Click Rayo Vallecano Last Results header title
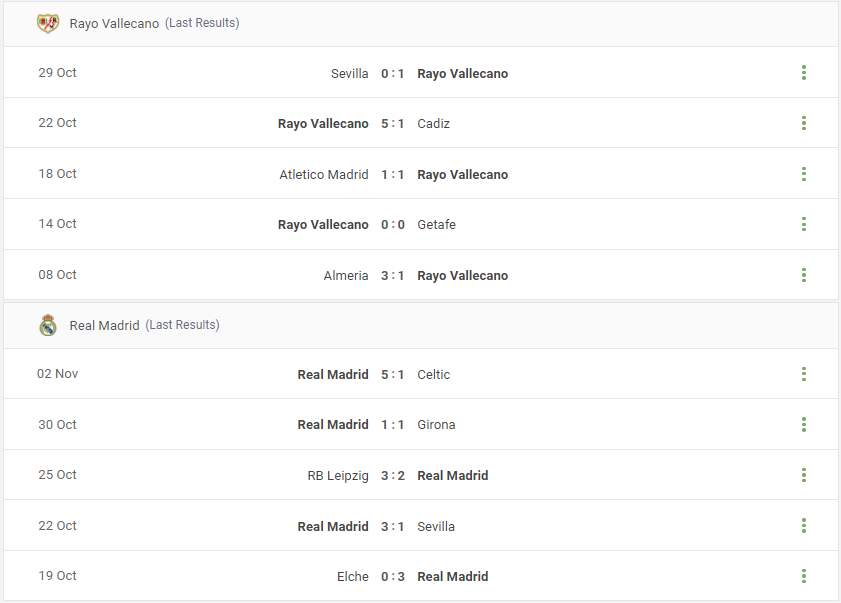This screenshot has height=603, width=841. click(x=154, y=23)
